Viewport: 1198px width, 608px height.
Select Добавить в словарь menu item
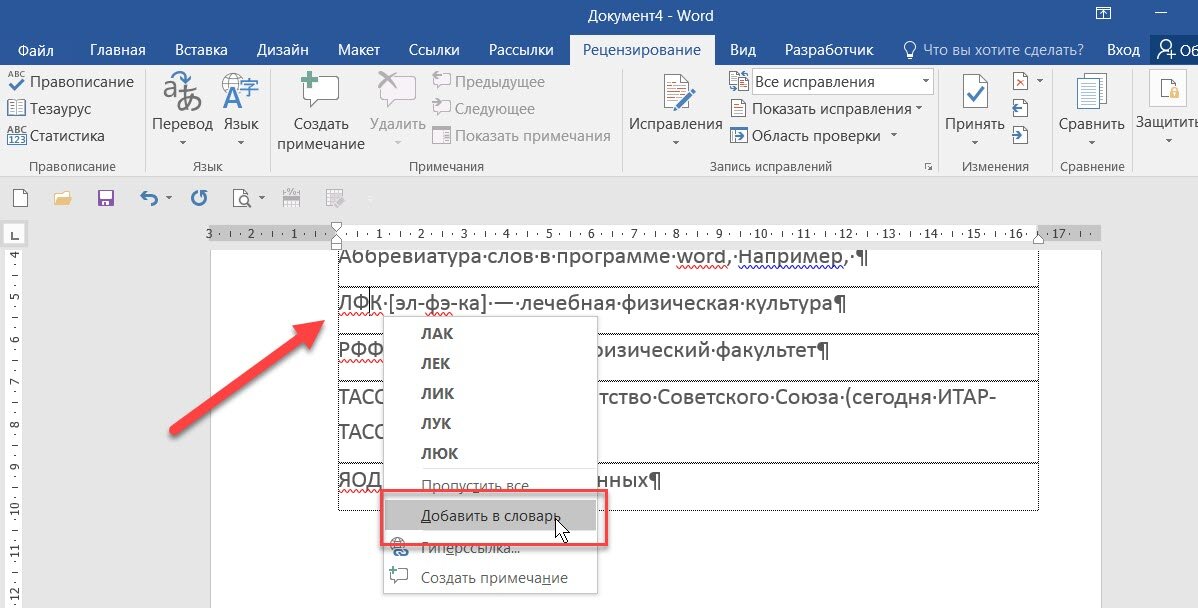click(490, 516)
